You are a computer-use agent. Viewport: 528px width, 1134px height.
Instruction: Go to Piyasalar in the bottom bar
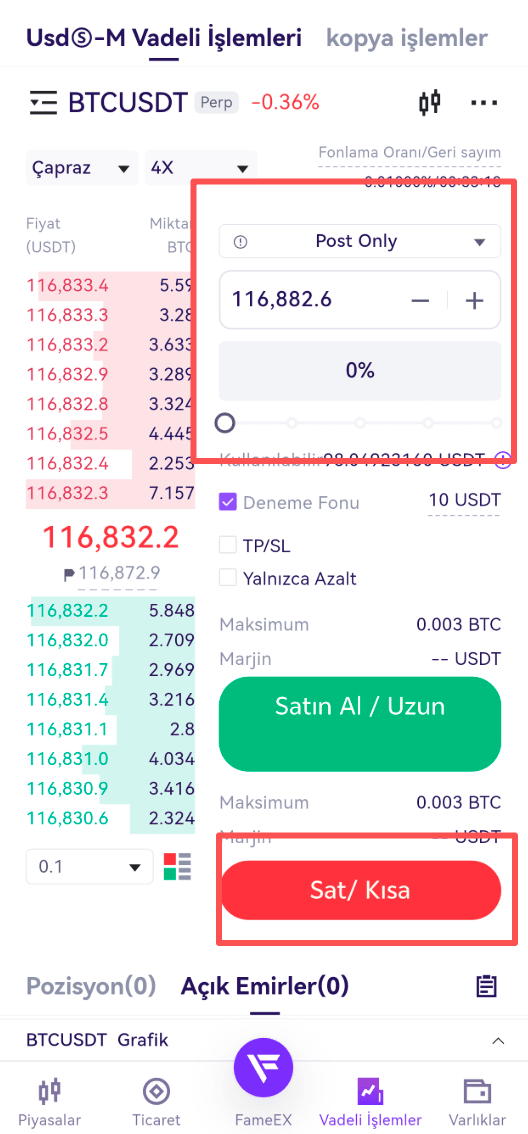(x=50, y=1103)
